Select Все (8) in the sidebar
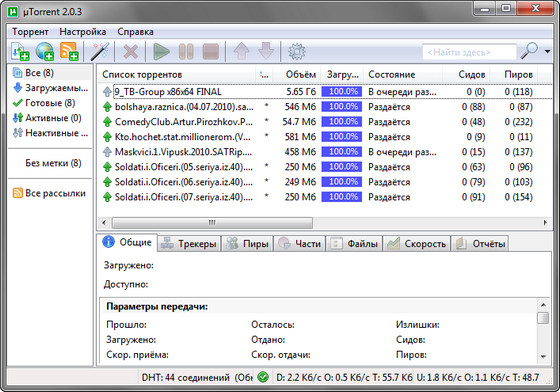560x392 pixels. click(50, 73)
